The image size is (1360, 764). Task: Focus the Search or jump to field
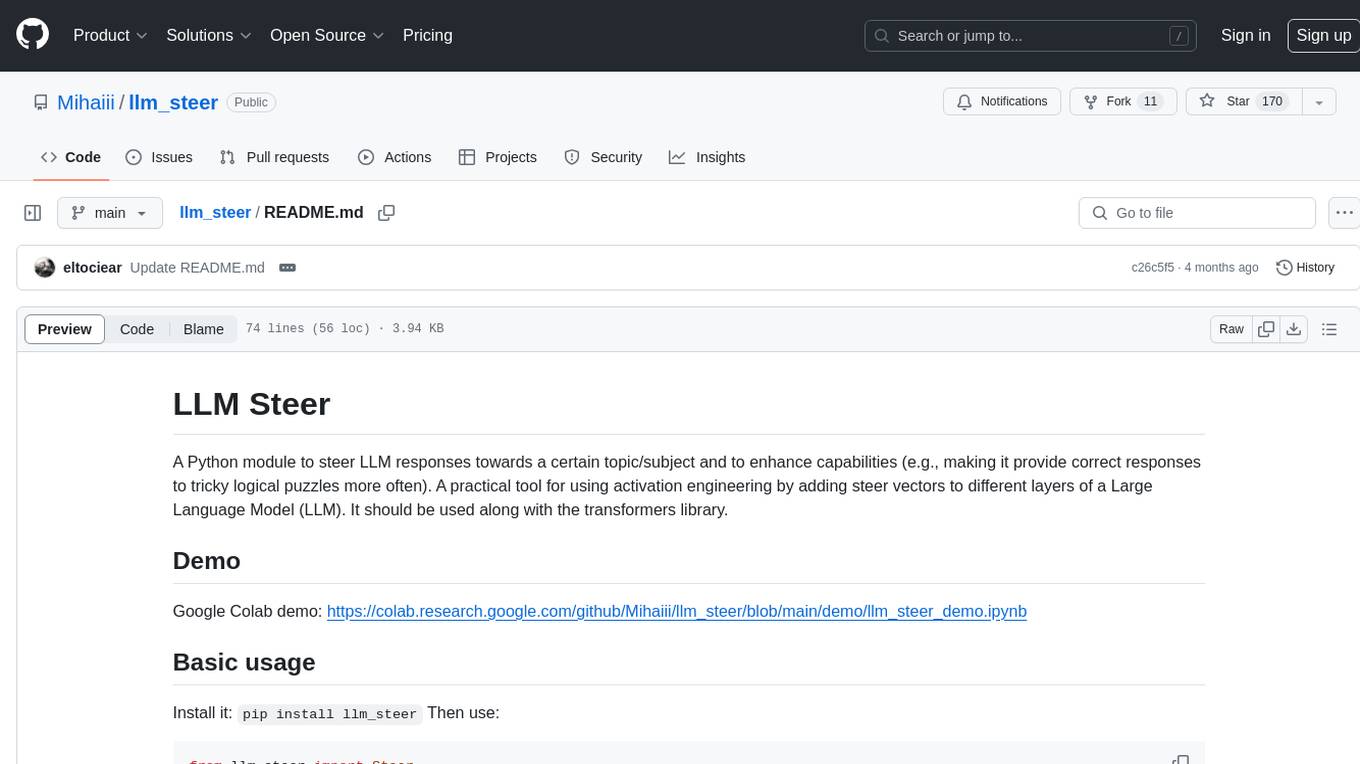tap(1031, 36)
